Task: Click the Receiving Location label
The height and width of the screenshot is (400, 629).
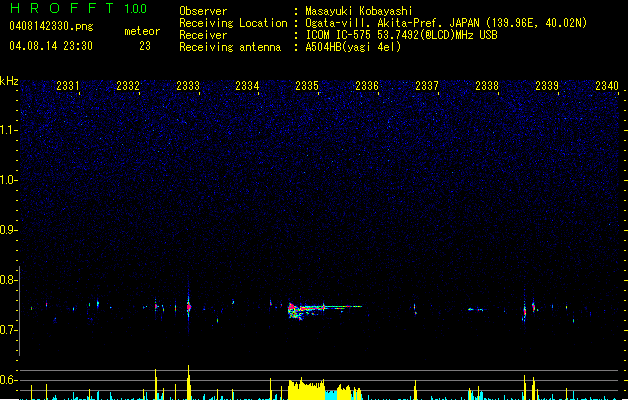Action: 233,23
